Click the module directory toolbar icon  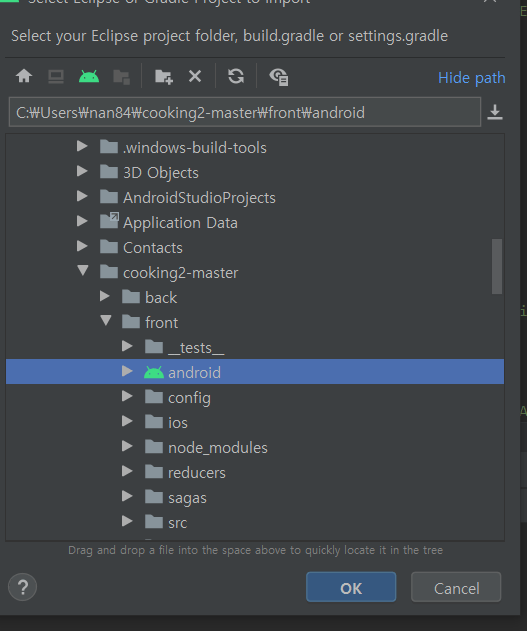[121, 76]
